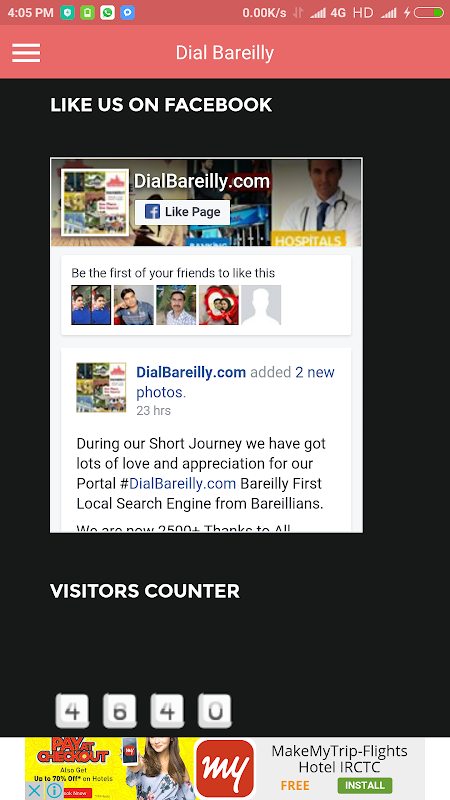This screenshot has height=800, width=450.
Task: Open the DialBareilly.com title in the Facebook banner
Action: click(x=202, y=181)
